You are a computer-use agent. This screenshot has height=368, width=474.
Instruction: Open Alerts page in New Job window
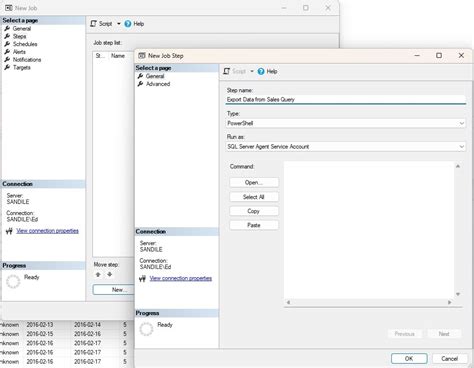(x=19, y=52)
